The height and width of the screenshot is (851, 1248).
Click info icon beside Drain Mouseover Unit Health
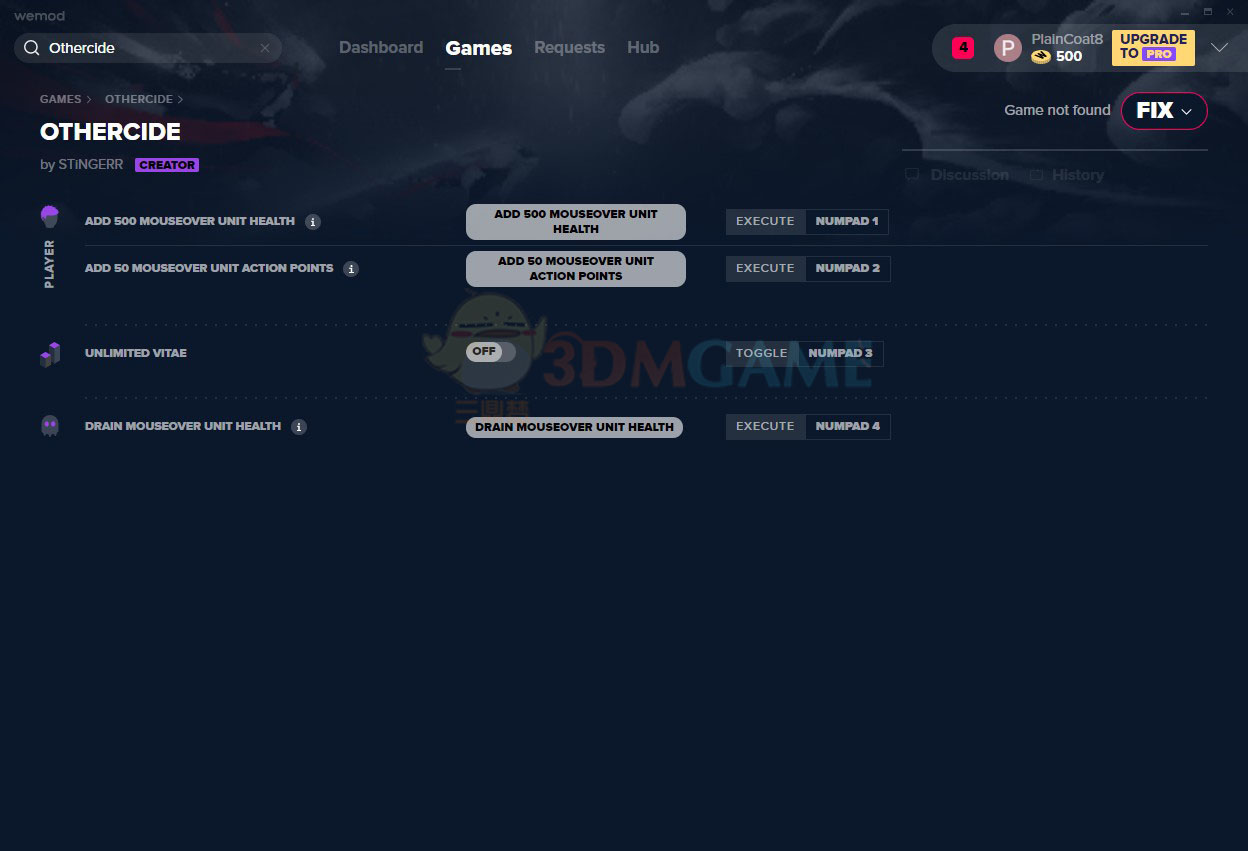point(299,427)
